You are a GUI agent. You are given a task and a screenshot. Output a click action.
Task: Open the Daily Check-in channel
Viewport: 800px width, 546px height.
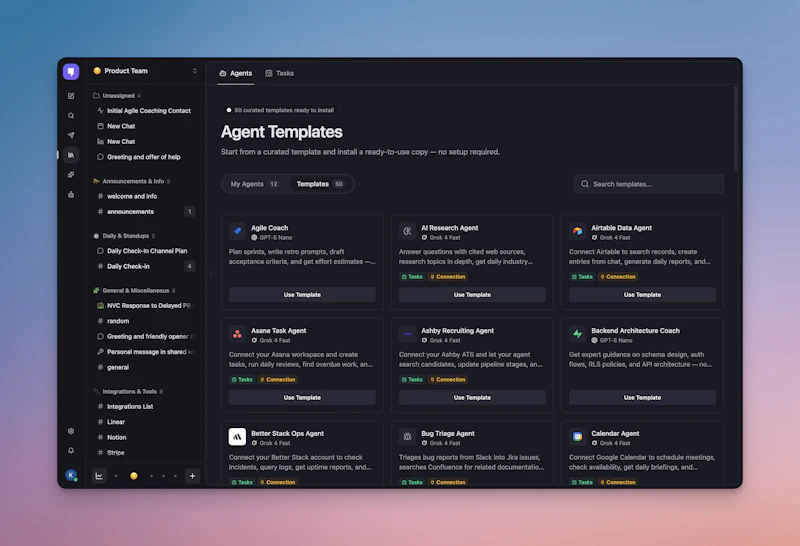(144, 266)
